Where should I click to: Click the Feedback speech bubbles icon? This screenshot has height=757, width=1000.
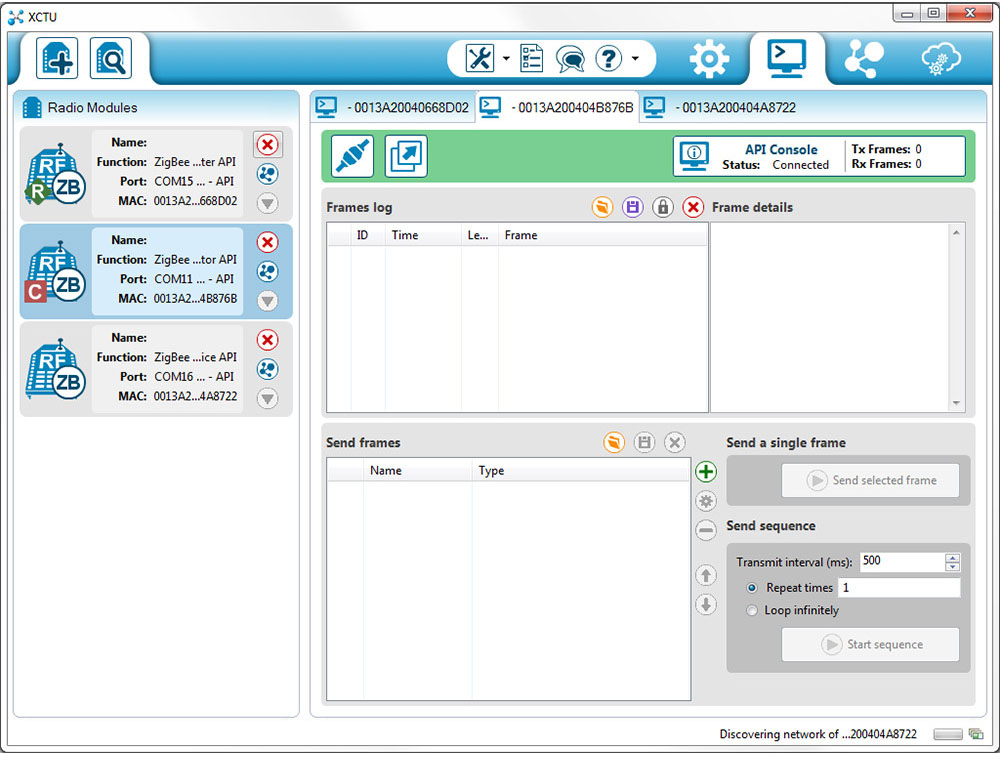(x=570, y=59)
